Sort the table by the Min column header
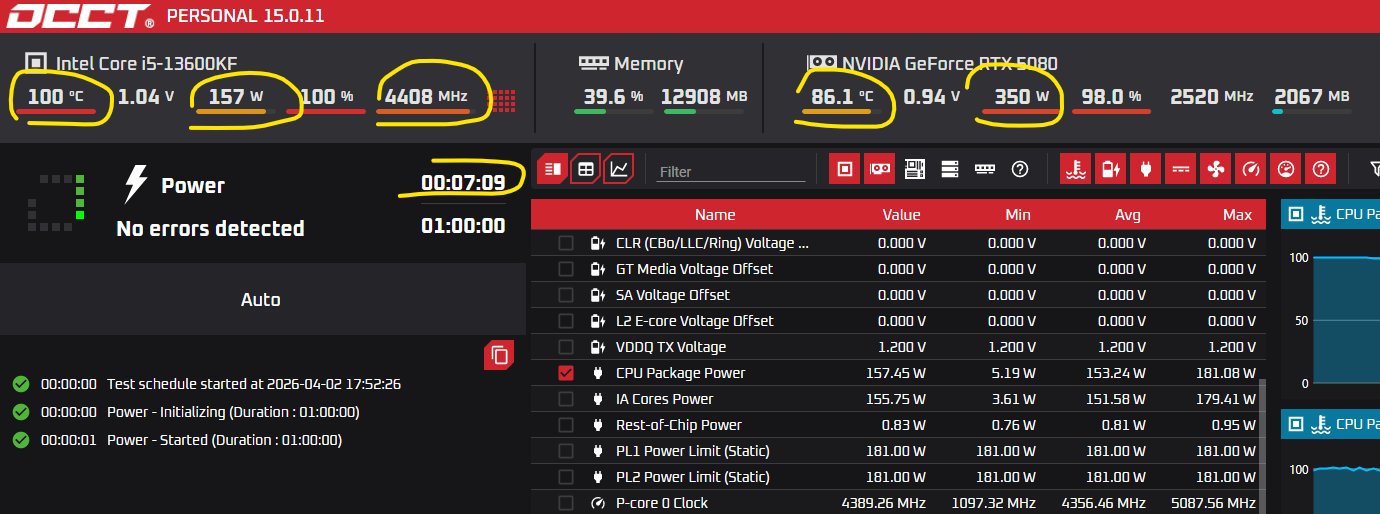 point(1018,214)
